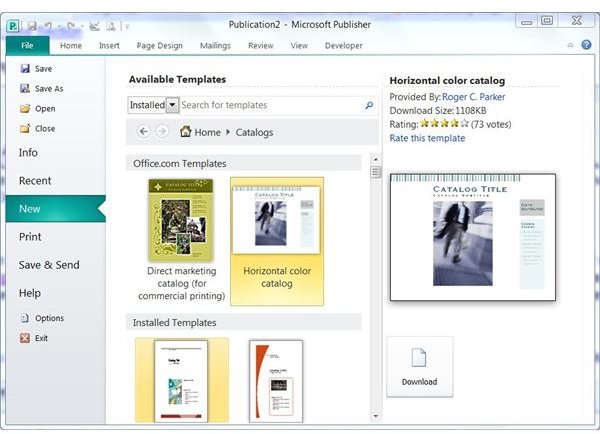The width and height of the screenshot is (600, 434).
Task: Click scrollbar up arrow in templates list
Action: tap(376, 159)
